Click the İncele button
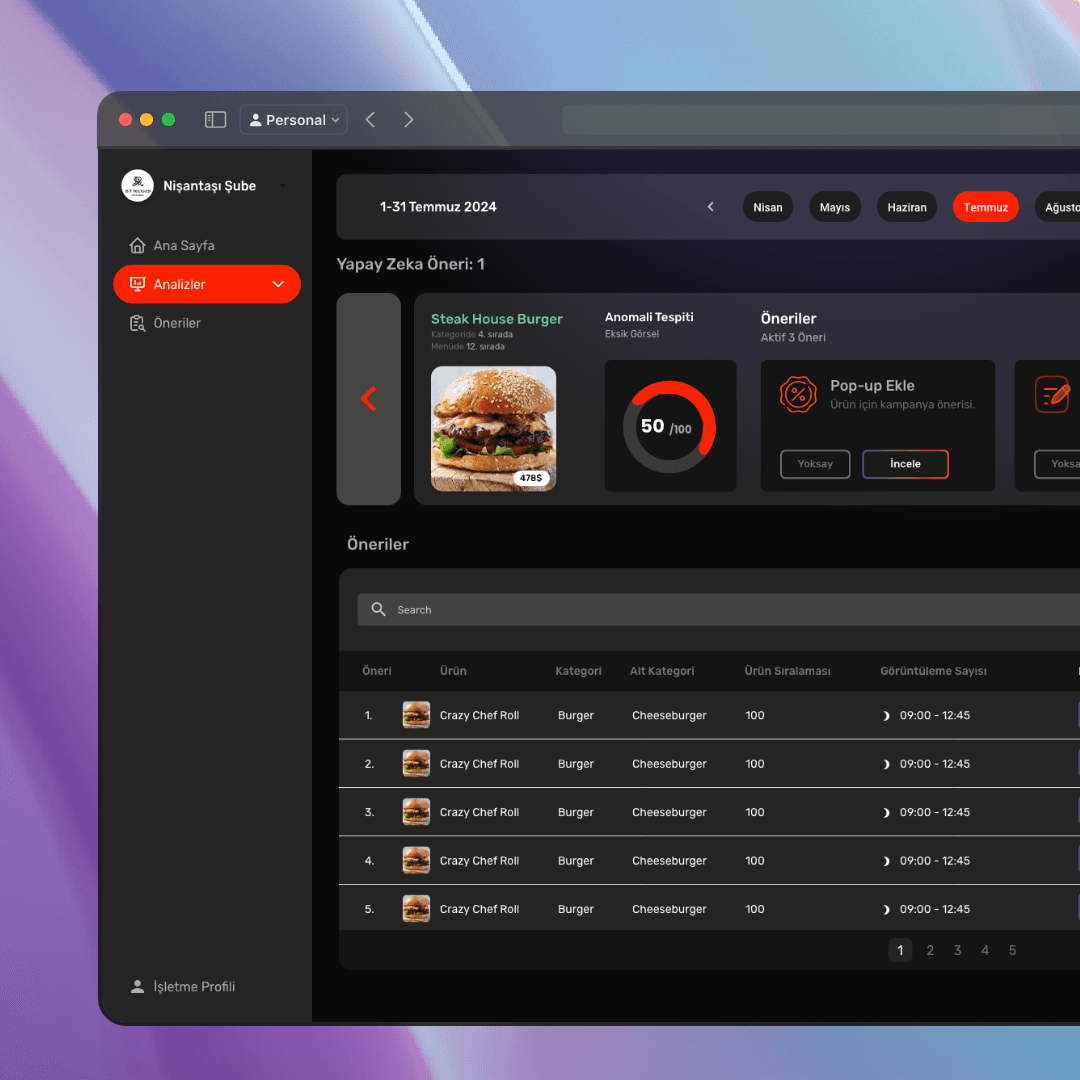1080x1080 pixels. (905, 464)
